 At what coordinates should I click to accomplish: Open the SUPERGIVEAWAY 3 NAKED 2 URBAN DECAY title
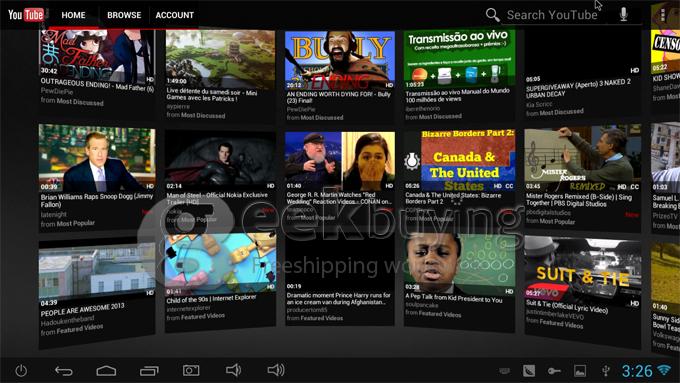tap(578, 88)
